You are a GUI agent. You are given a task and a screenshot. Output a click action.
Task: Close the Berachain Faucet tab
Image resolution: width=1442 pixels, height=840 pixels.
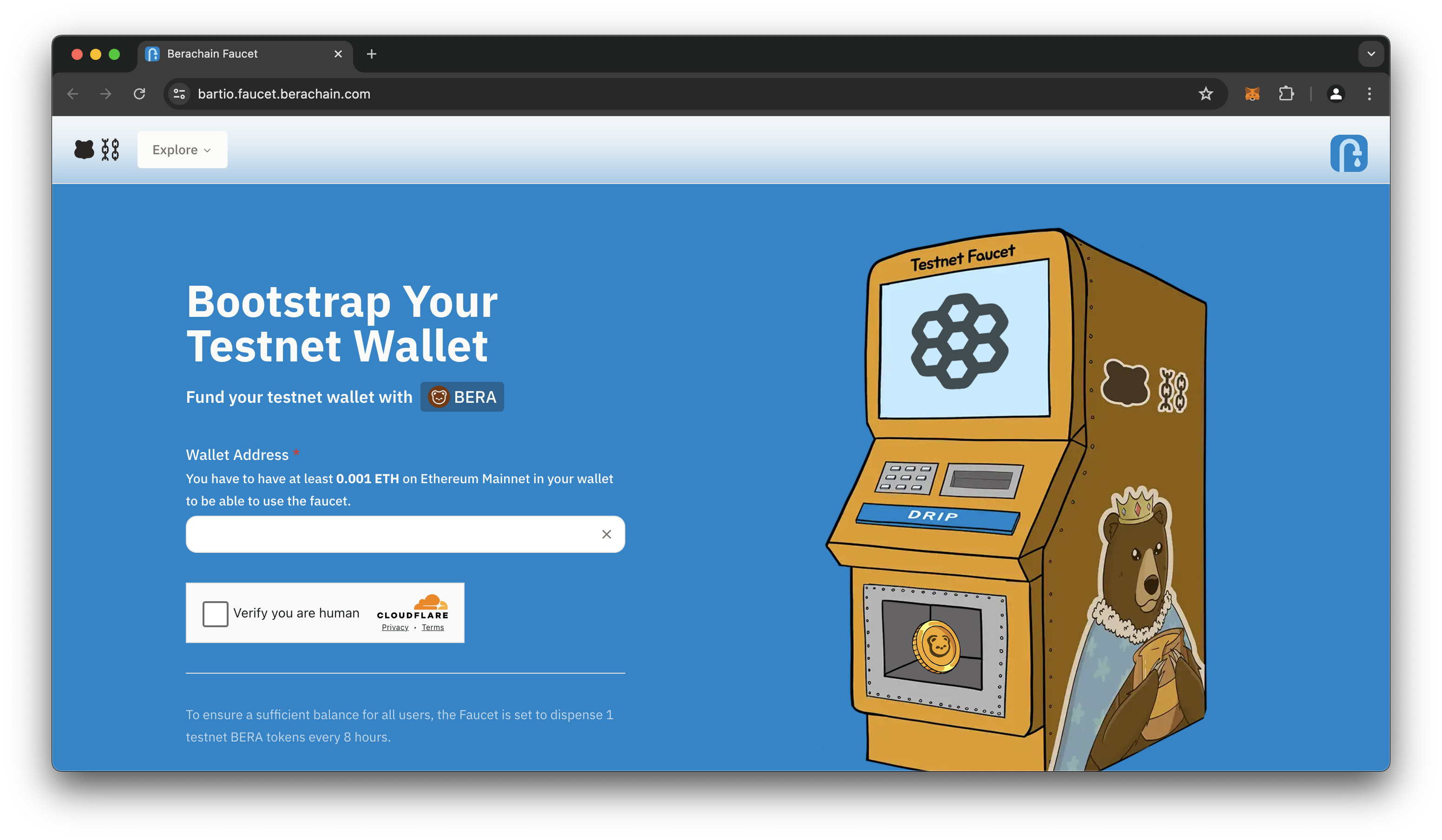pyautogui.click(x=338, y=54)
